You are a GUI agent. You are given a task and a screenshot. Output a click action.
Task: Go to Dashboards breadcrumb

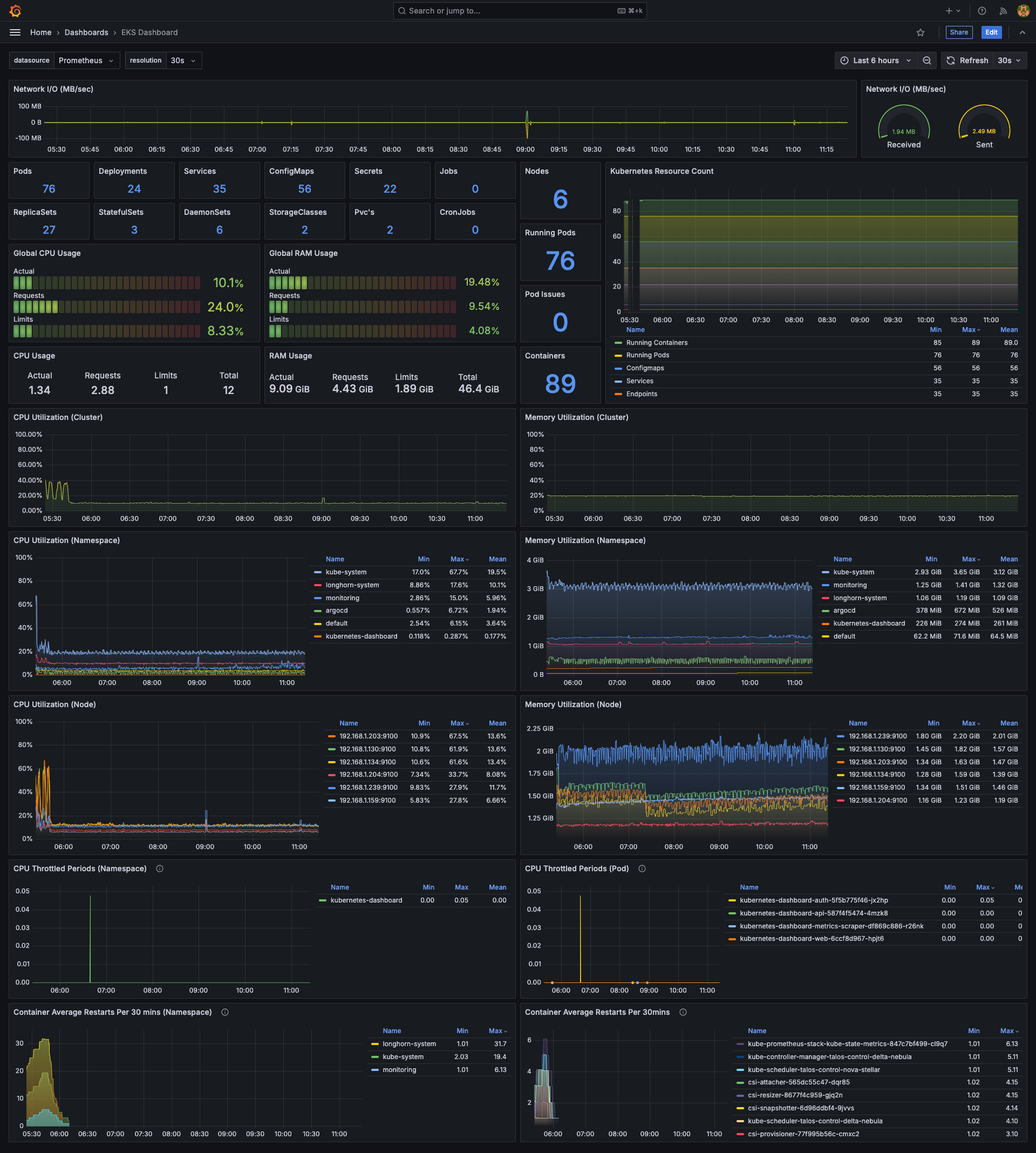[x=86, y=32]
